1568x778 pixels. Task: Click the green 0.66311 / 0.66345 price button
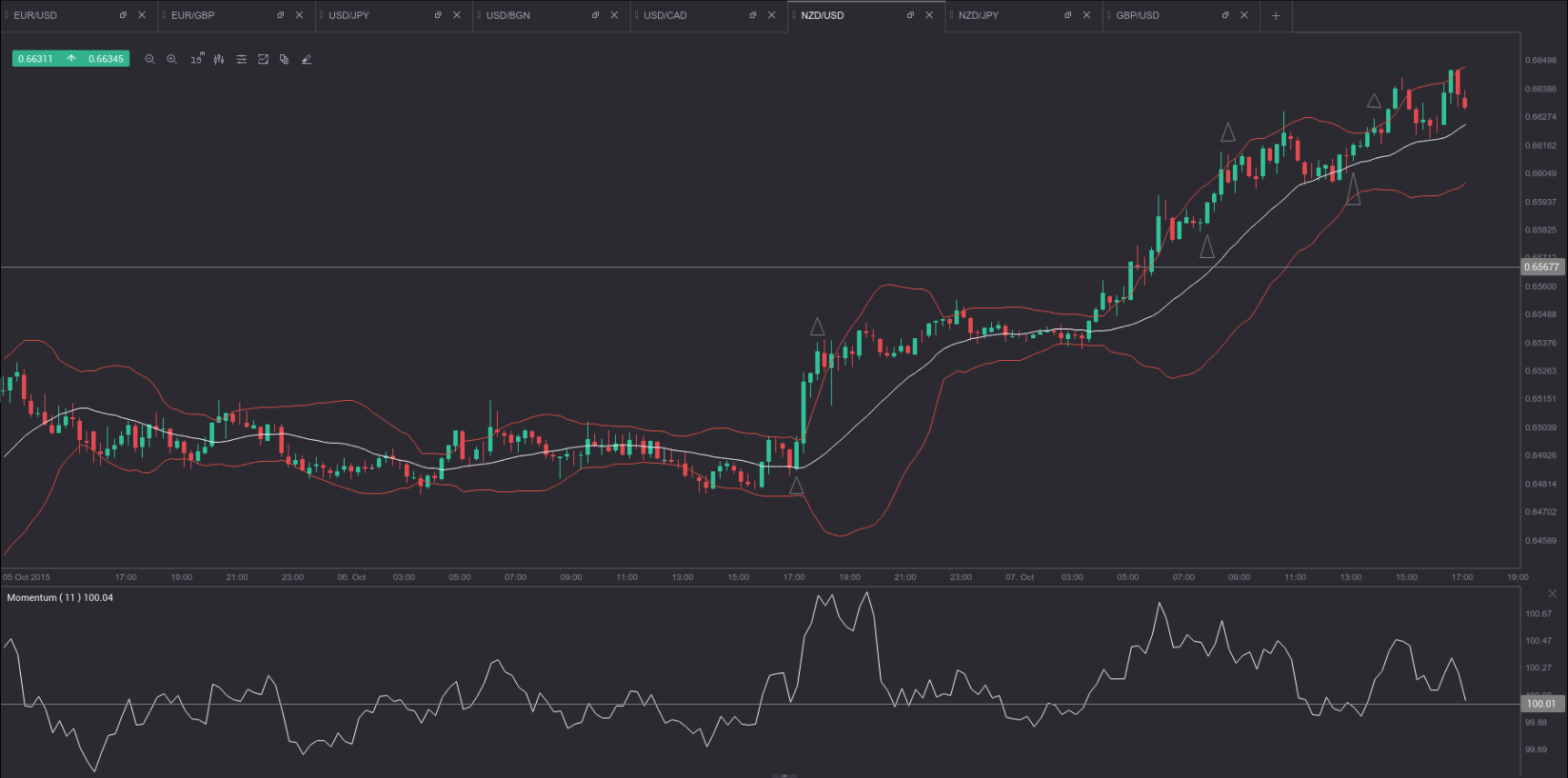click(x=70, y=59)
